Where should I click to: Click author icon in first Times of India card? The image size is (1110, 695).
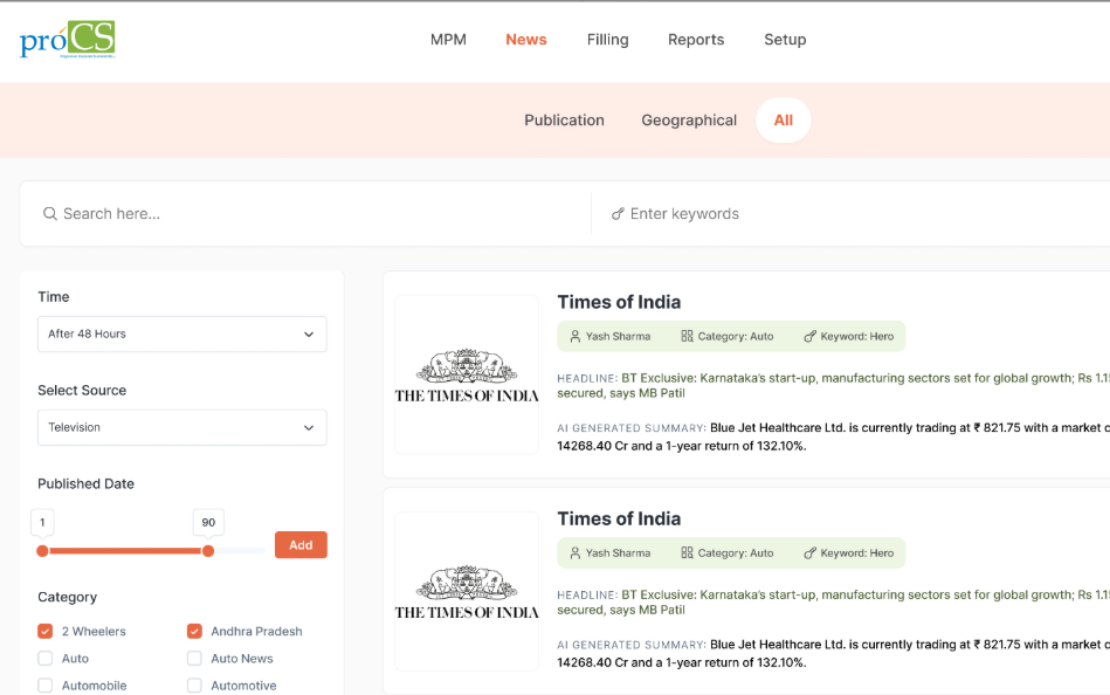click(x=575, y=336)
